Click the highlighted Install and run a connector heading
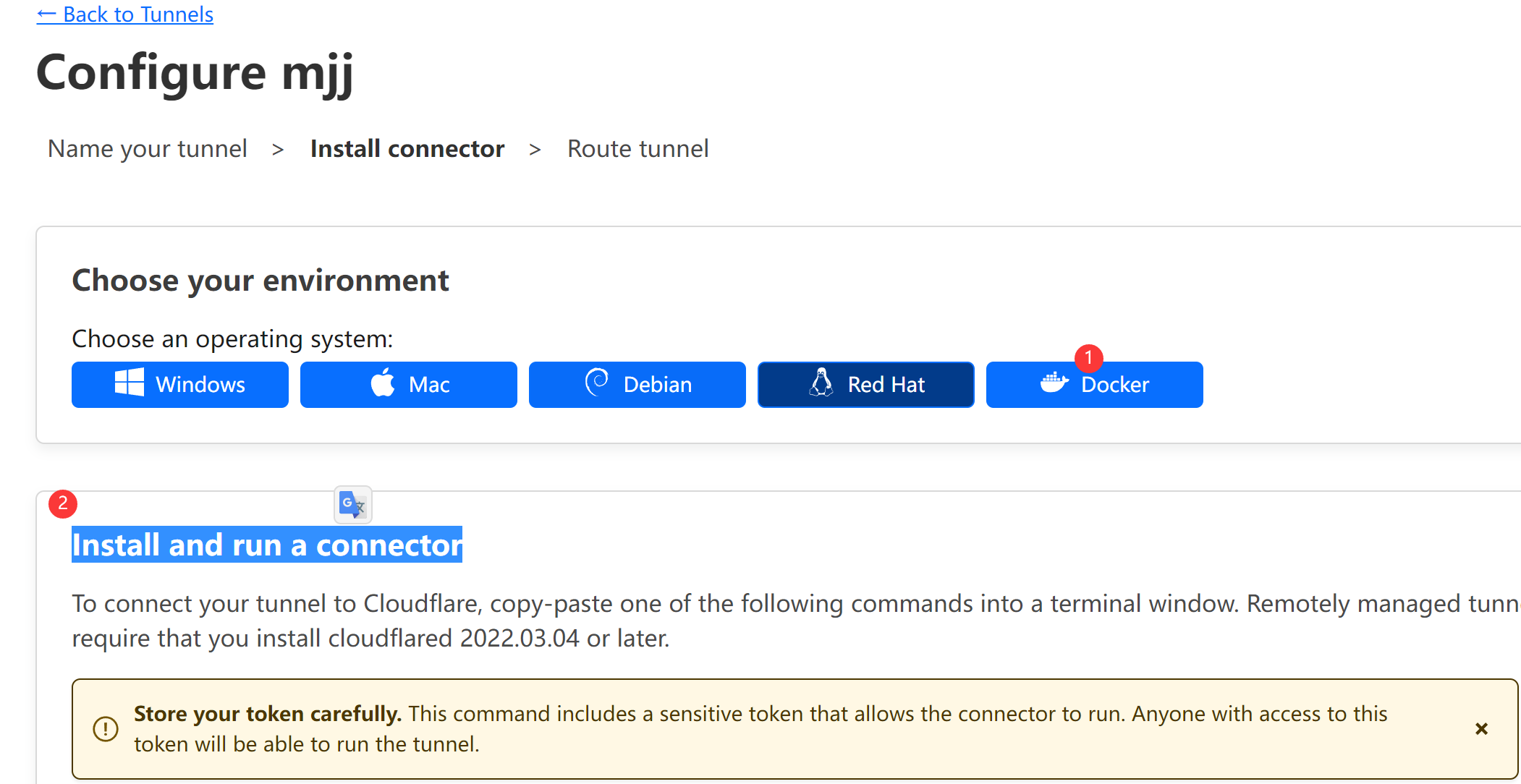Viewport: 1521px width, 784px height. pos(267,545)
